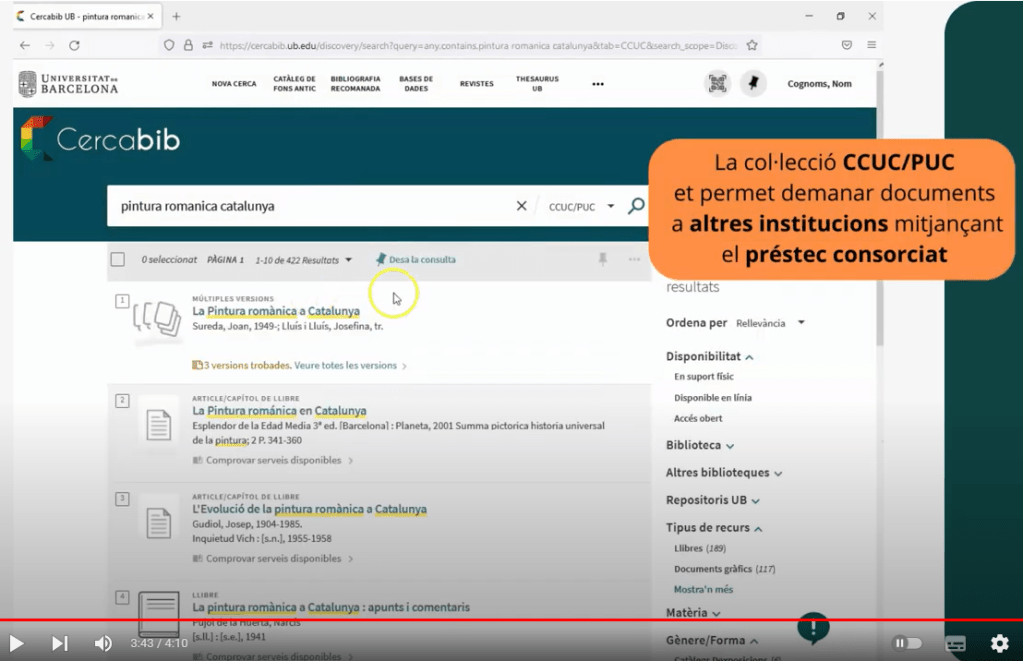
Task: Open the Bases de Dades menu item
Action: (416, 84)
